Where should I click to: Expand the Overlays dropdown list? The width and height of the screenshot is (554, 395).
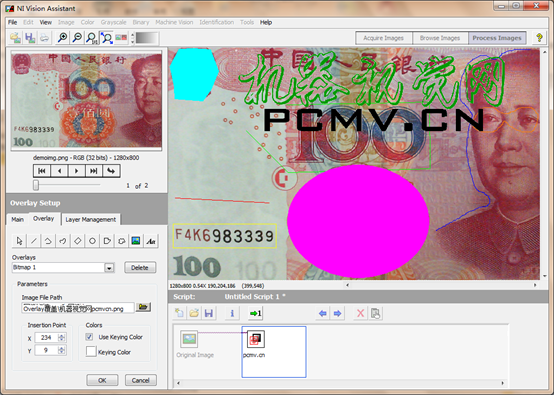109,268
